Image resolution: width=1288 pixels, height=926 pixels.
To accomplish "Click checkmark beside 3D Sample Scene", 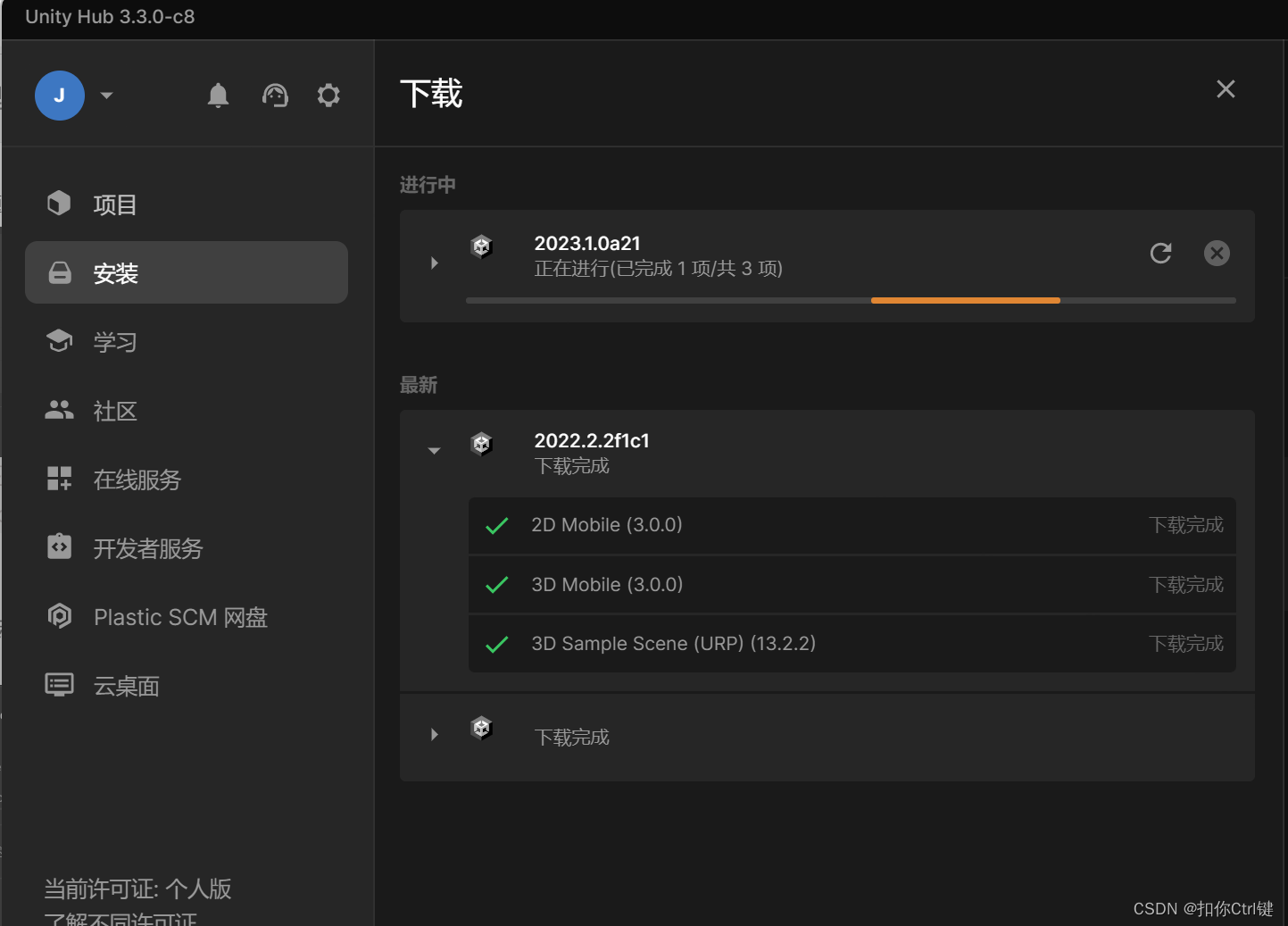I will coord(496,644).
